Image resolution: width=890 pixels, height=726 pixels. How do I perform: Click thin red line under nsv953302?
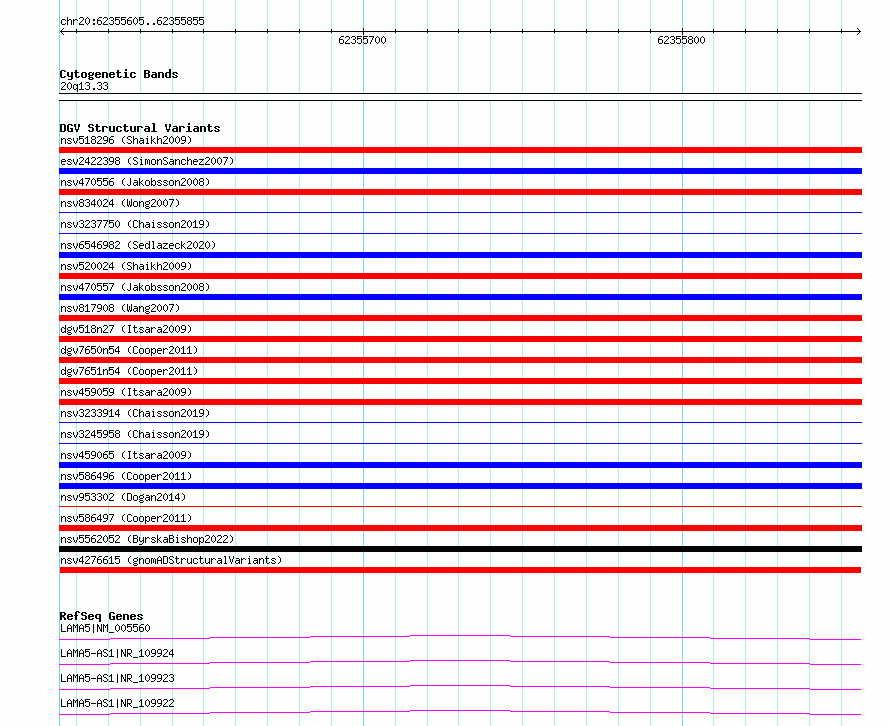pyautogui.click(x=460, y=506)
